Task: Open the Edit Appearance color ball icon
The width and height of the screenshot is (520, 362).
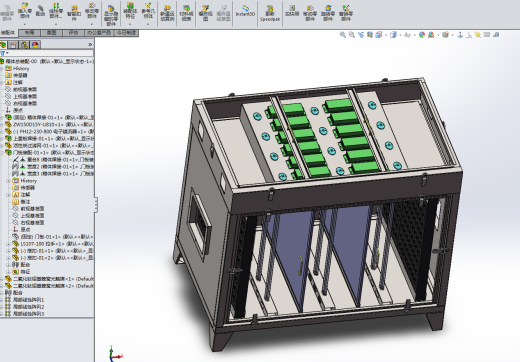Action: pos(422,35)
